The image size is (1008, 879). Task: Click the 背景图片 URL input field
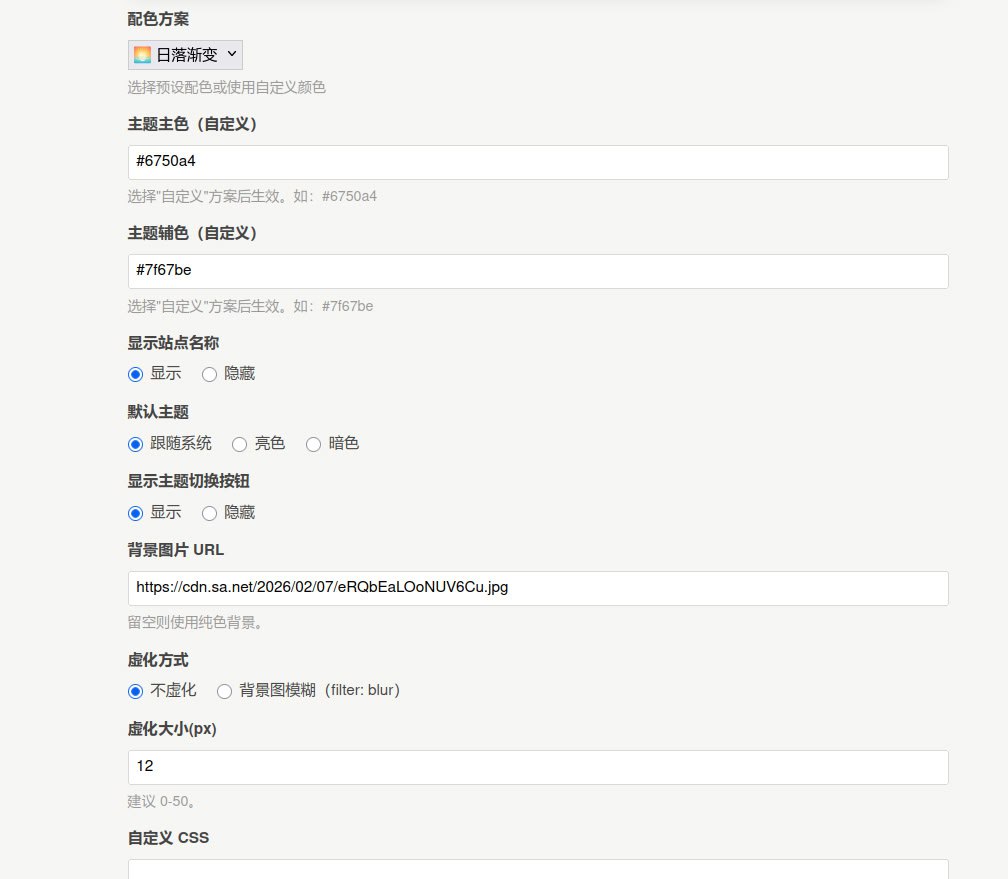(538, 588)
